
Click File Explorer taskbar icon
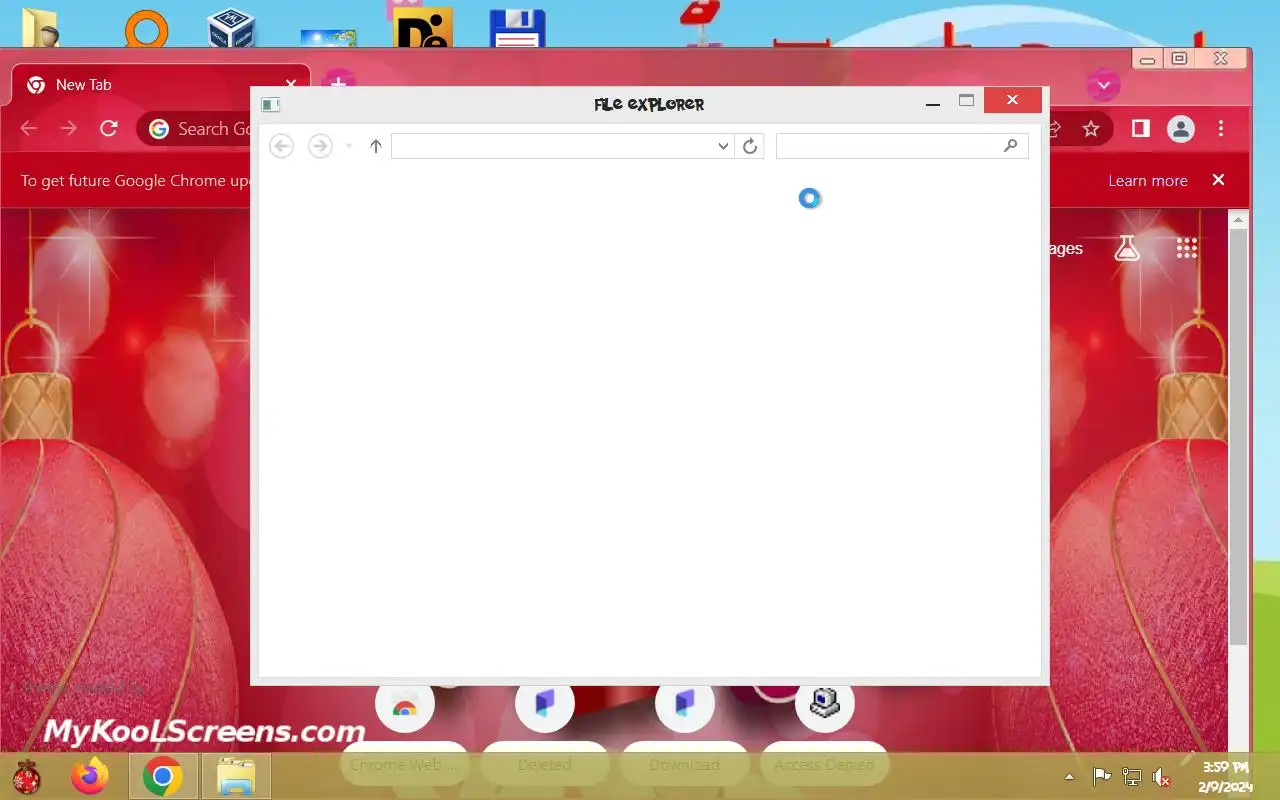pos(237,776)
